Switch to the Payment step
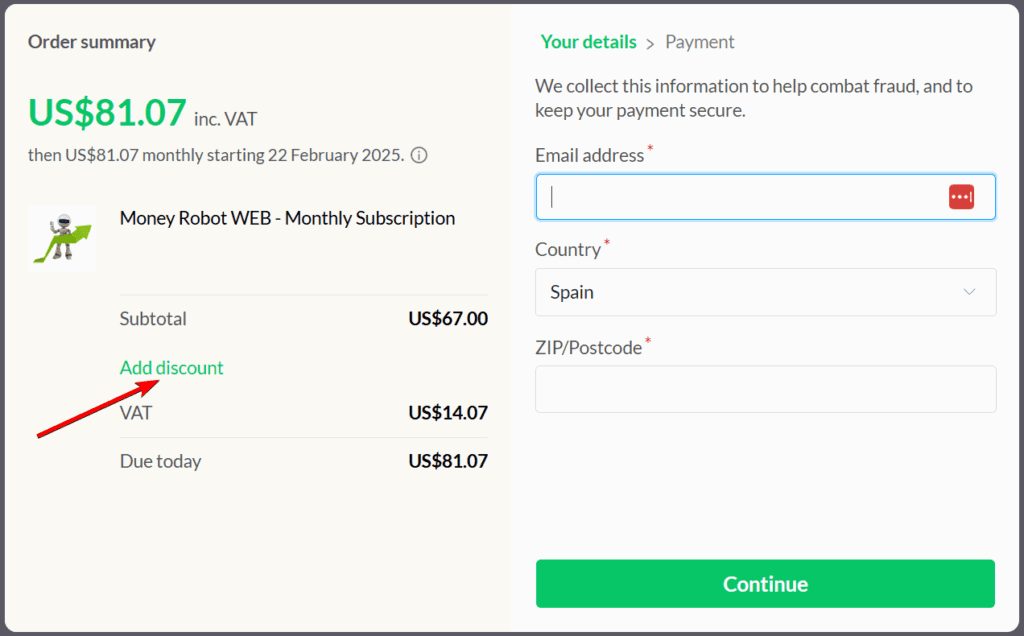 coord(700,42)
